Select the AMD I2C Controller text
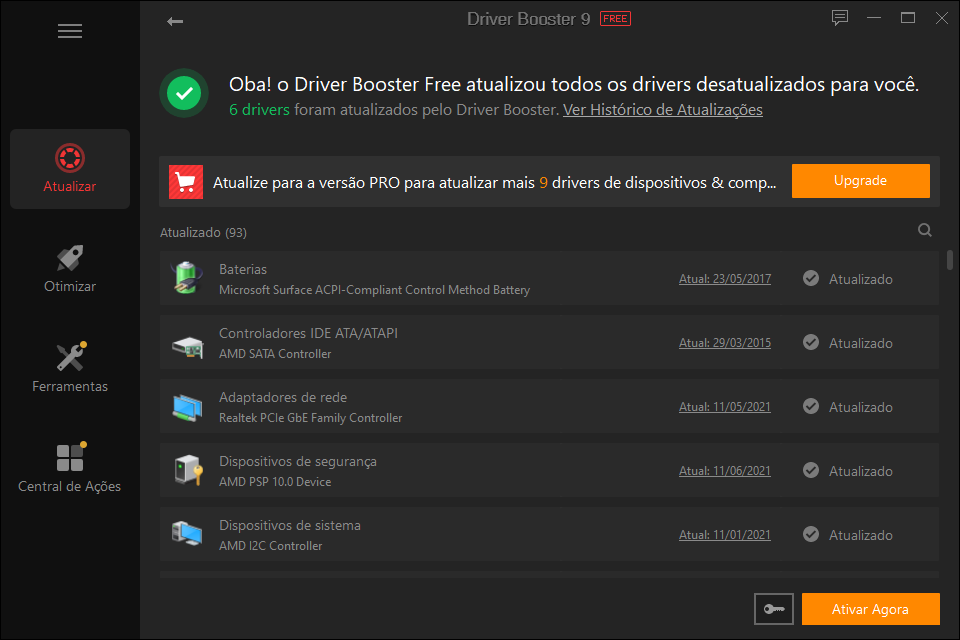This screenshot has height=640, width=960. 270,546
